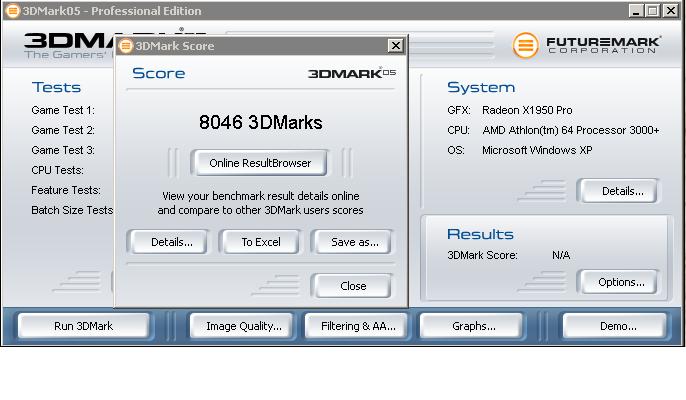The image size is (686, 400).
Task: Click Microsoft Windows XP OS value
Action: [x=537, y=150]
